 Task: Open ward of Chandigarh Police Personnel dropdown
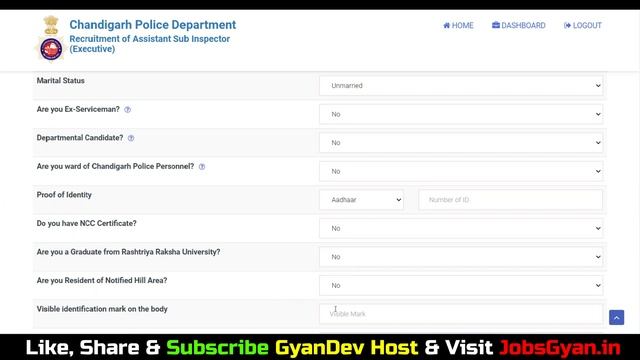[461, 171]
